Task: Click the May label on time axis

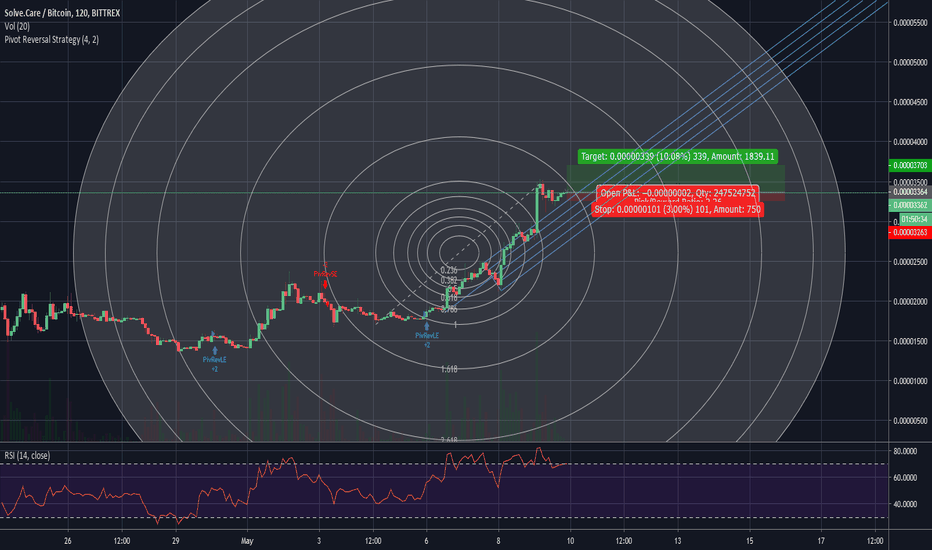Action: [247, 541]
